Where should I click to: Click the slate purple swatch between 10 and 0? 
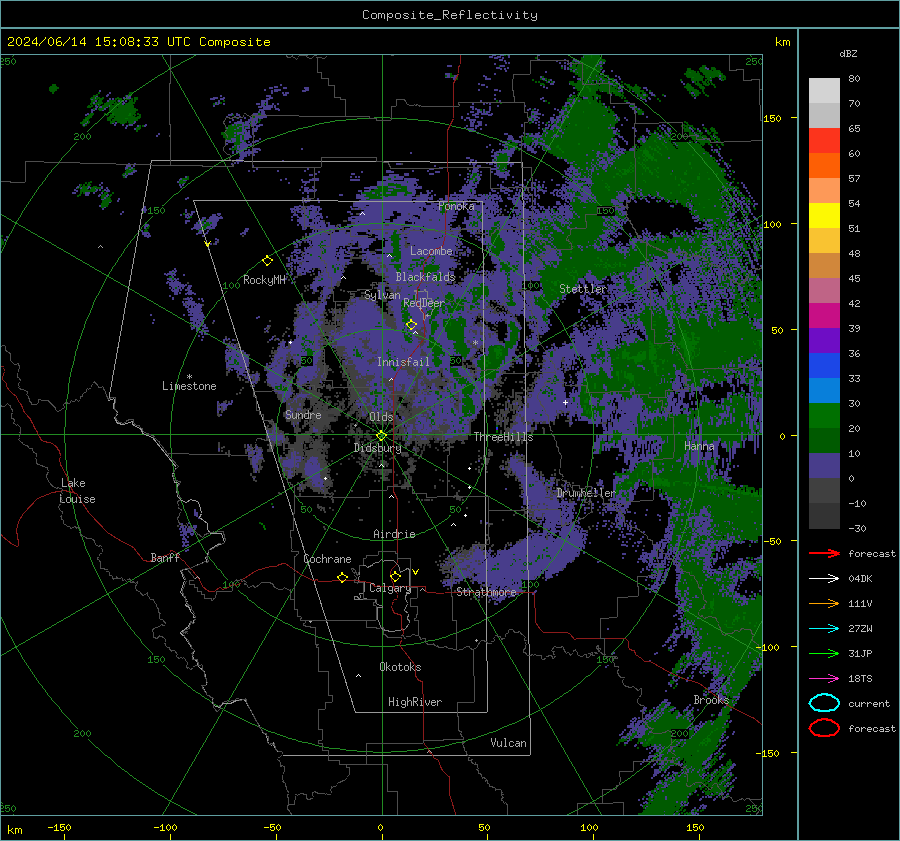pyautogui.click(x=824, y=466)
